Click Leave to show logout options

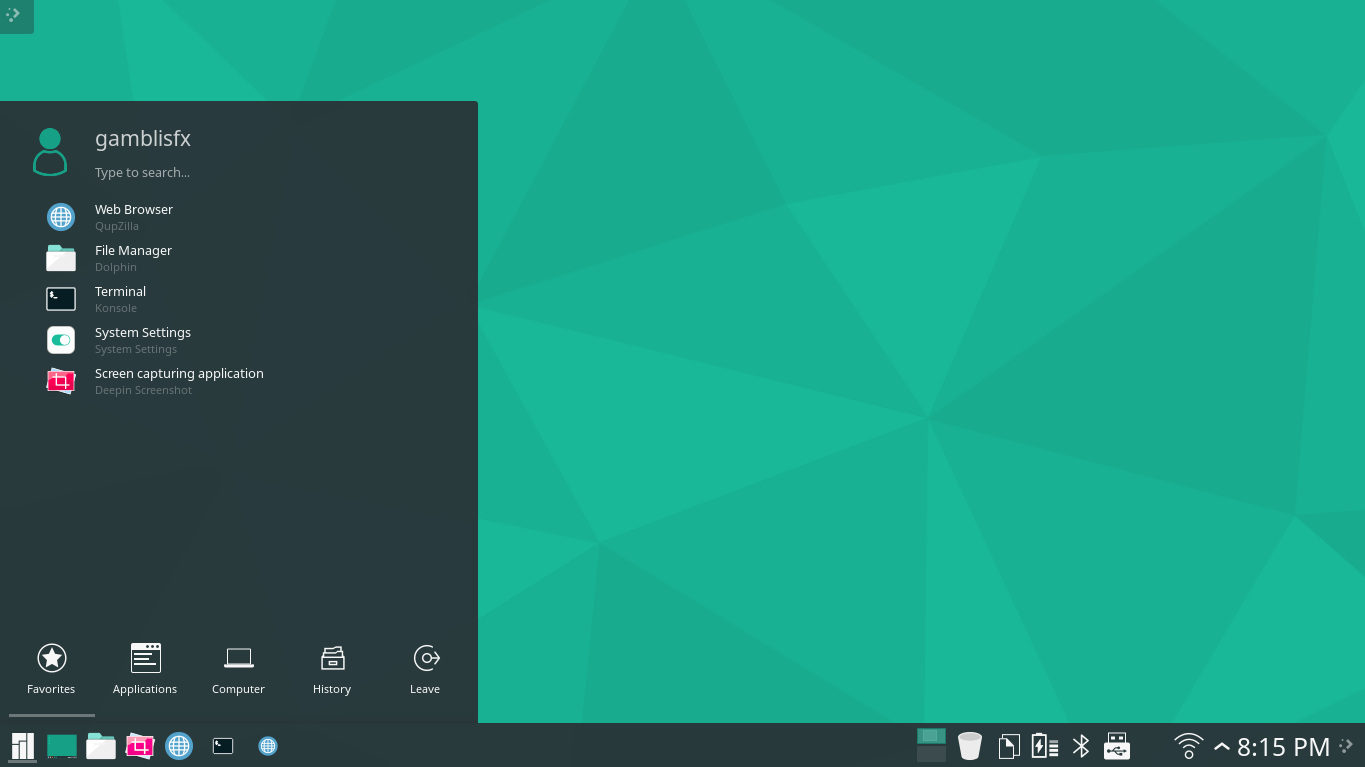pyautogui.click(x=425, y=668)
